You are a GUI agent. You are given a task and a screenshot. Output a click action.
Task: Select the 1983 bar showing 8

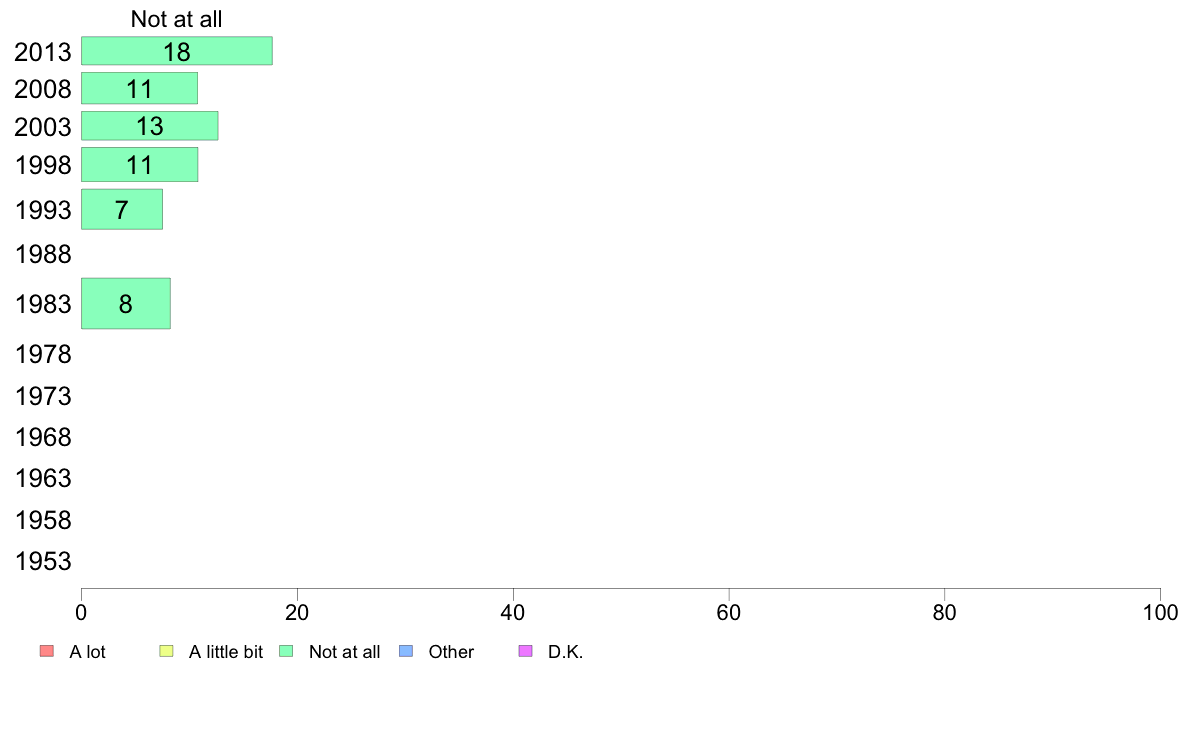[x=126, y=303]
